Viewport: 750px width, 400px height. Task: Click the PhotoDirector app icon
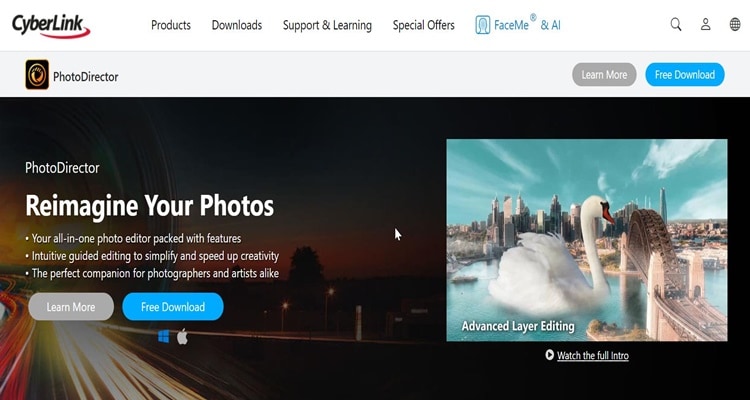coord(37,75)
